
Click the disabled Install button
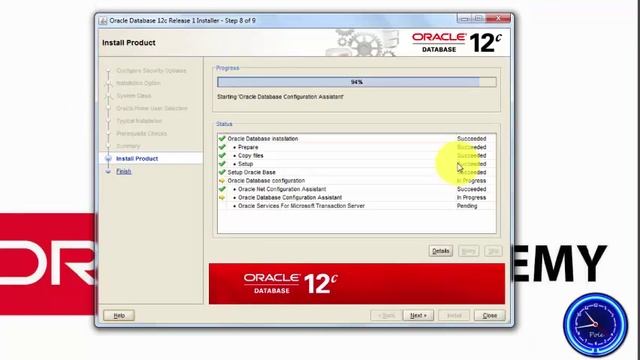pos(454,316)
